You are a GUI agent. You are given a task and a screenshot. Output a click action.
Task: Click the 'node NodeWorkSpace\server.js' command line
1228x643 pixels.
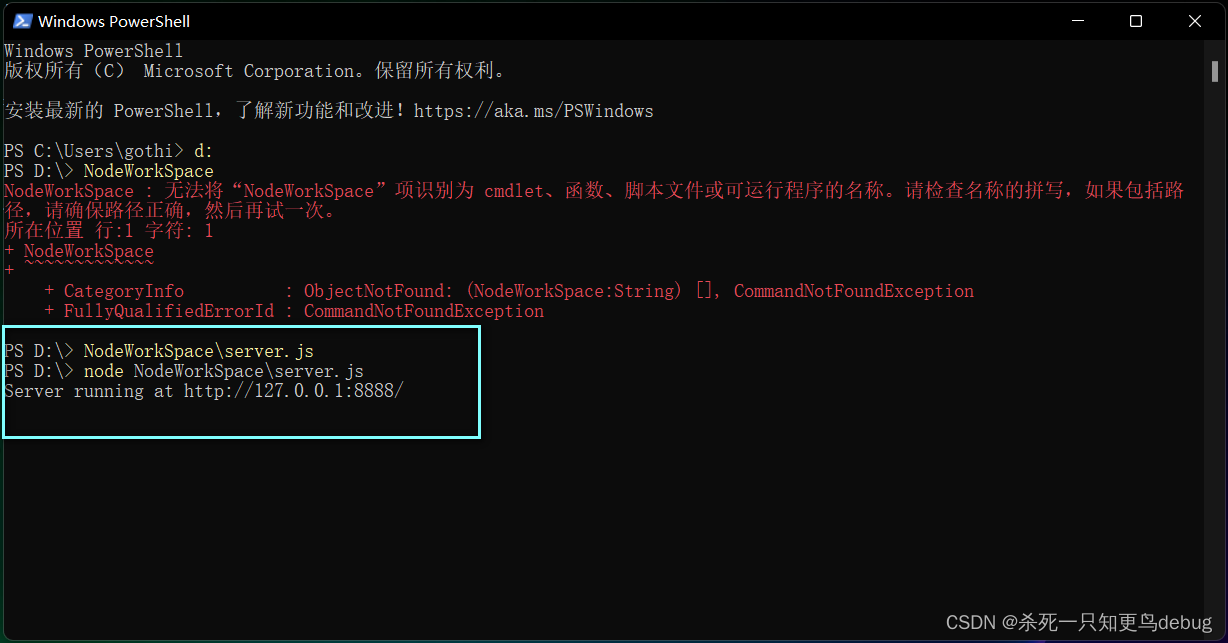click(x=184, y=371)
